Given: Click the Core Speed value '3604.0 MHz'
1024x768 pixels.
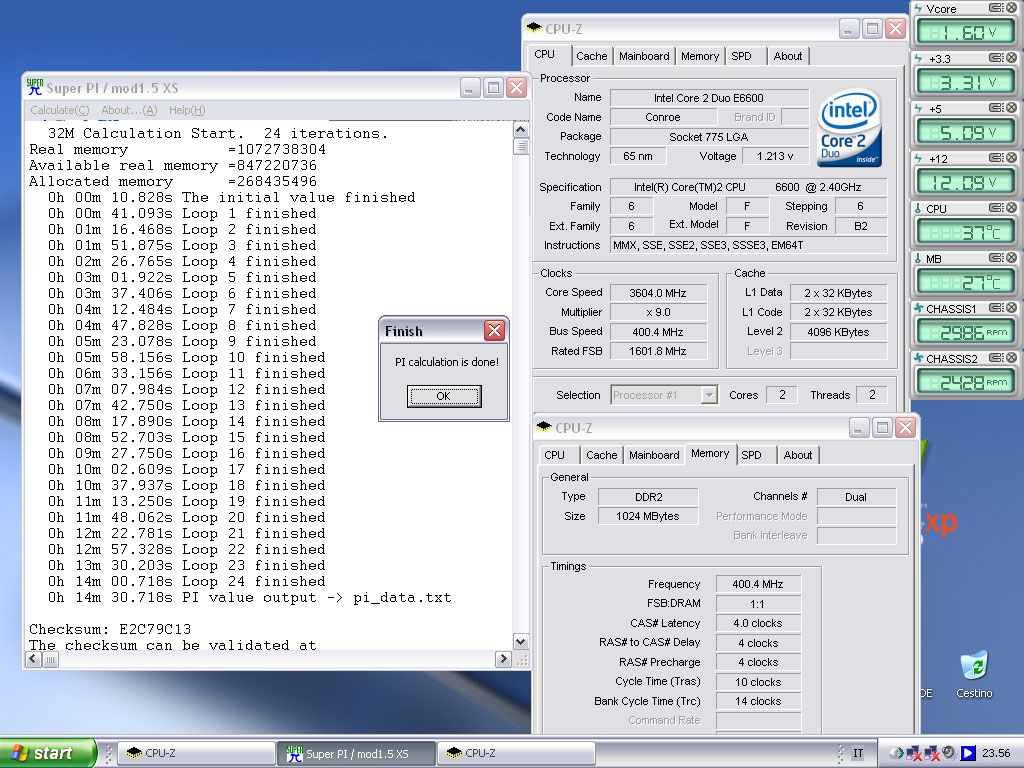Looking at the screenshot, I should [658, 293].
